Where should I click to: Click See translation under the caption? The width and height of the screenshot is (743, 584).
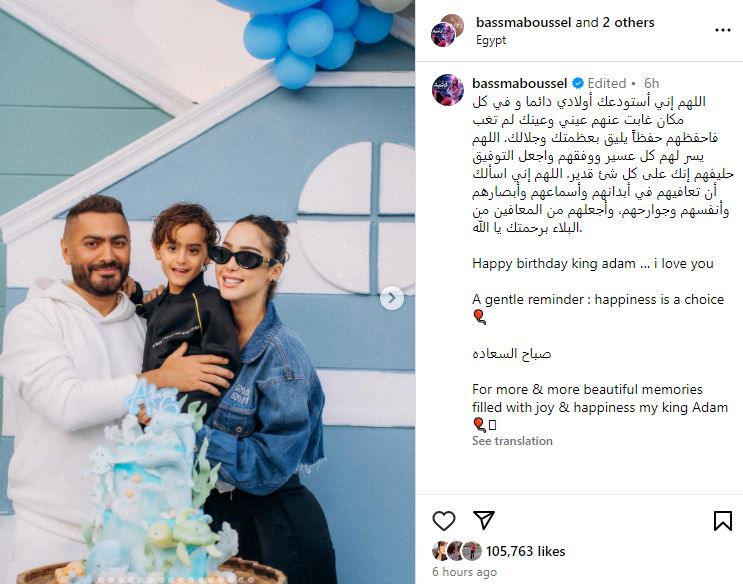tap(512, 441)
